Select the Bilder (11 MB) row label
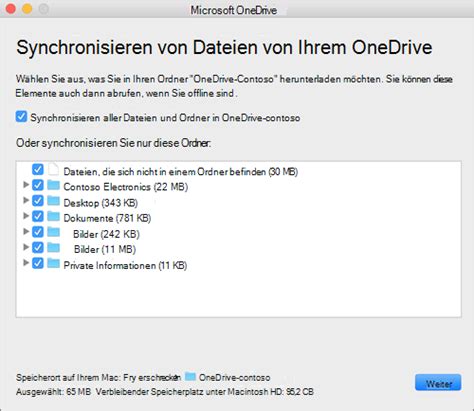 pyautogui.click(x=105, y=249)
